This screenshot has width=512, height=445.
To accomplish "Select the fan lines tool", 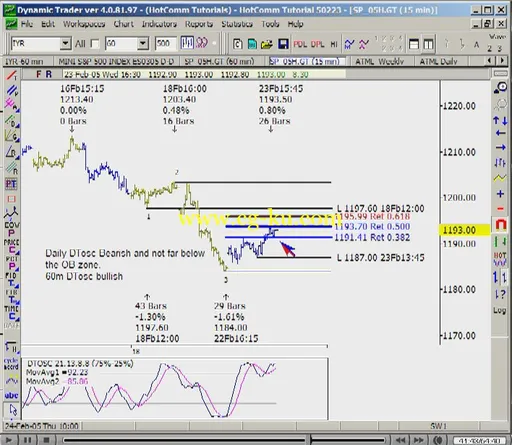I will [x=11, y=136].
